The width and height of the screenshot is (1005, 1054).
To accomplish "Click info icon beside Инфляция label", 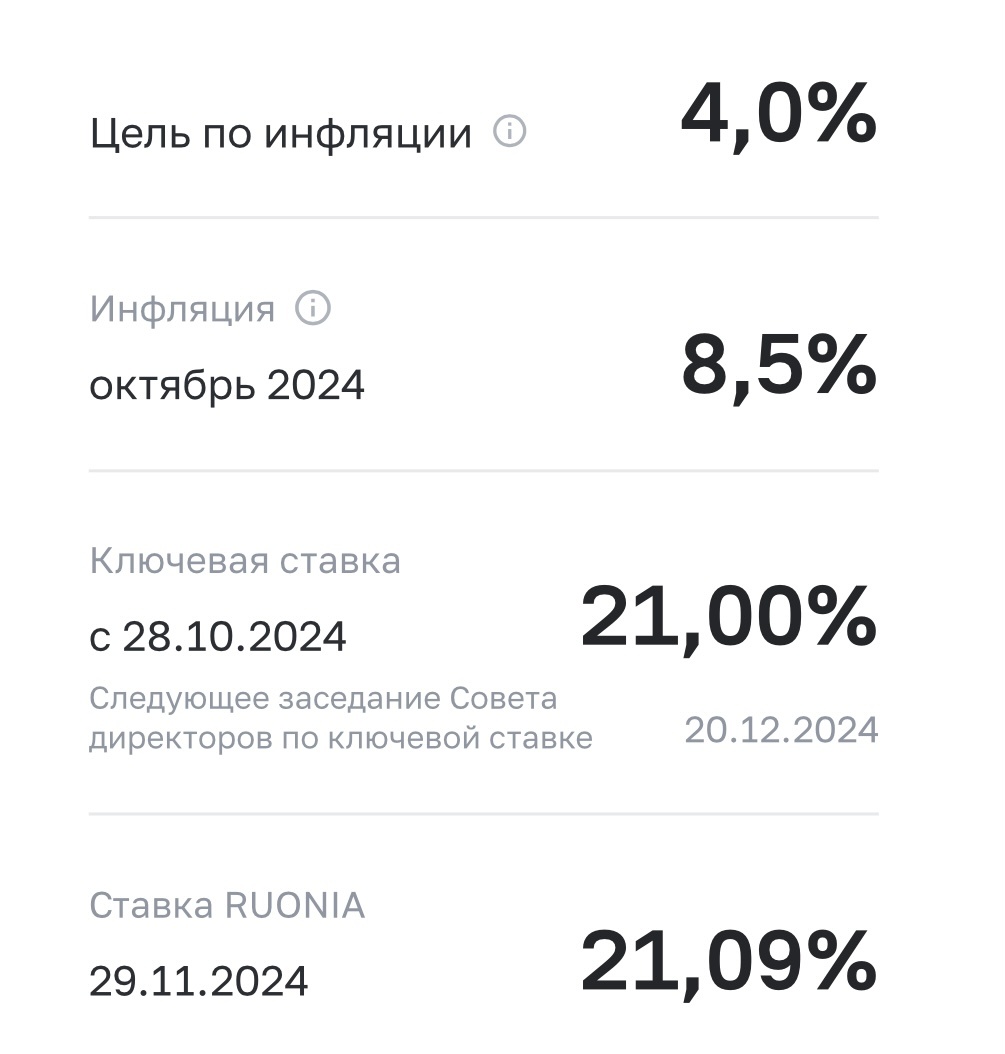I will 313,309.
